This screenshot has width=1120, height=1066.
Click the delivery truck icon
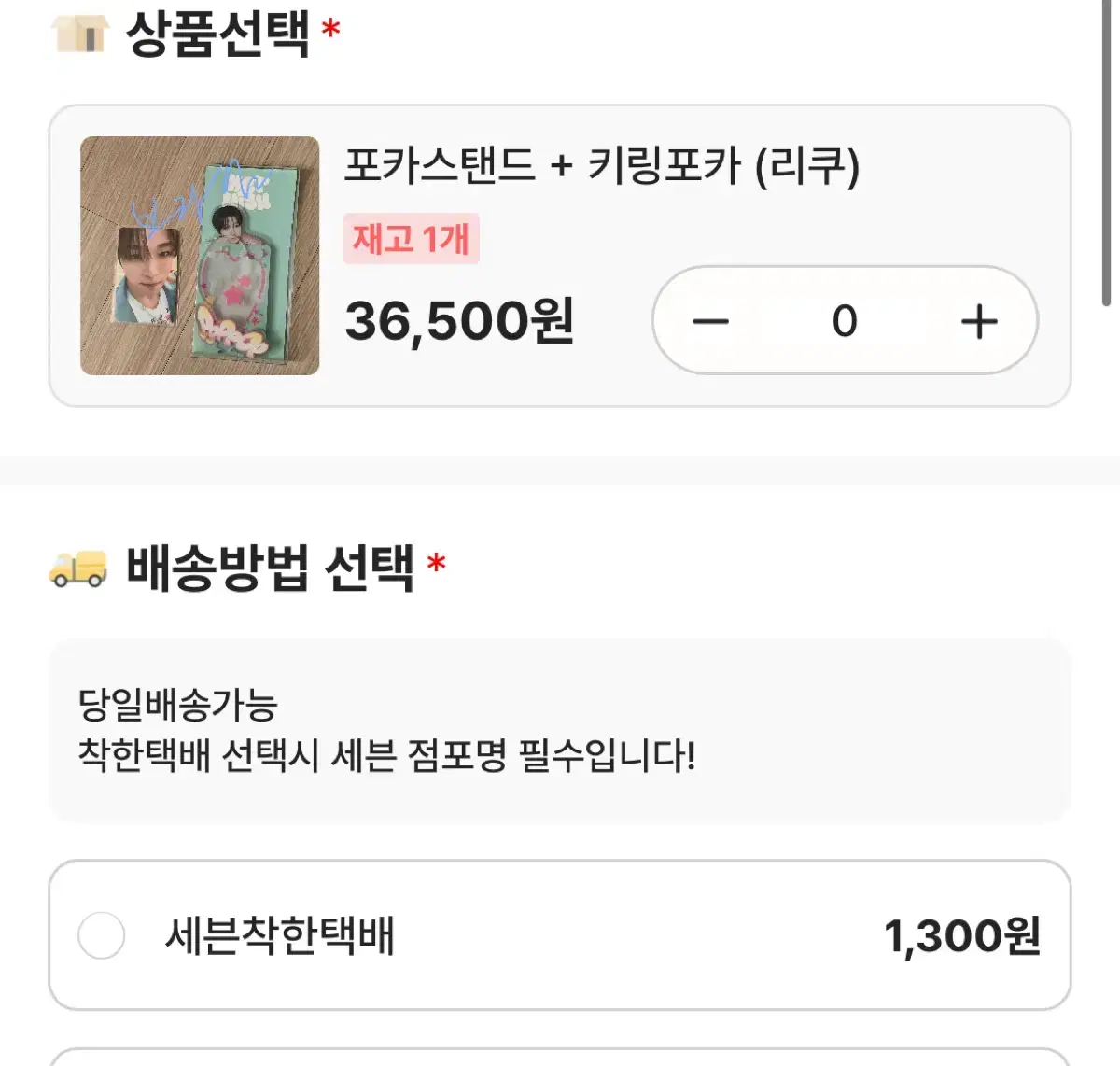78,567
